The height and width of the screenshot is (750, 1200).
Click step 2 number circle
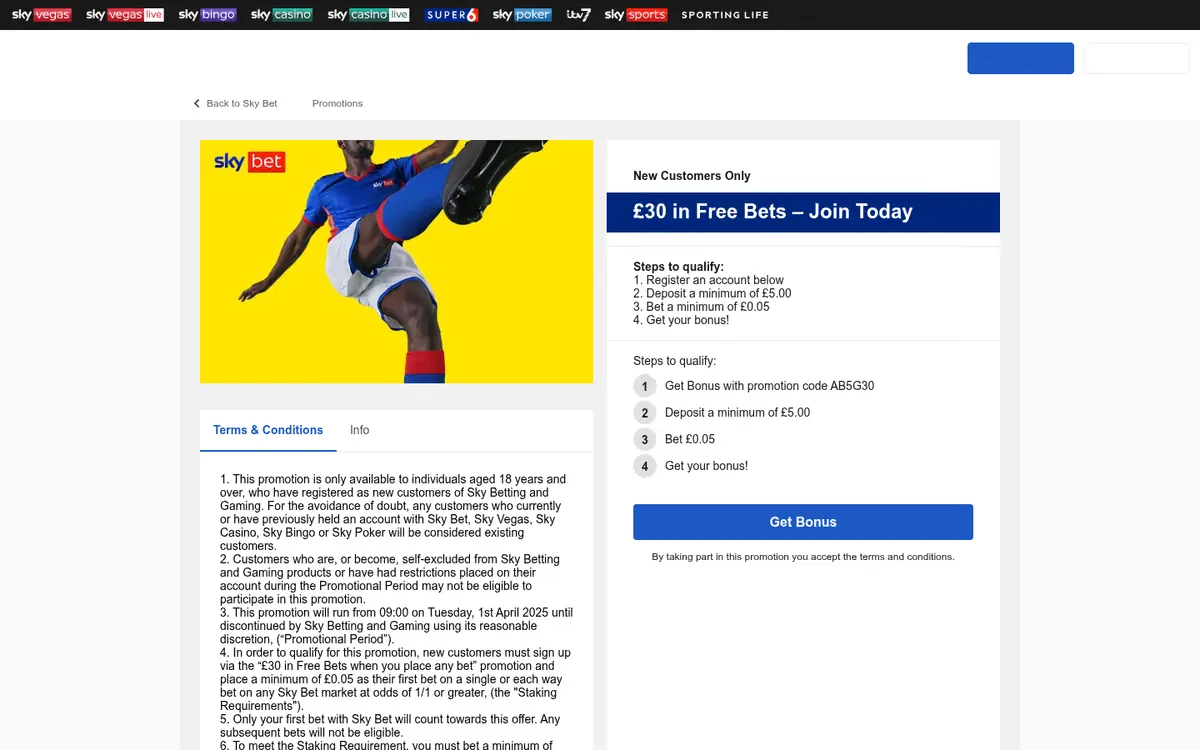click(x=645, y=413)
